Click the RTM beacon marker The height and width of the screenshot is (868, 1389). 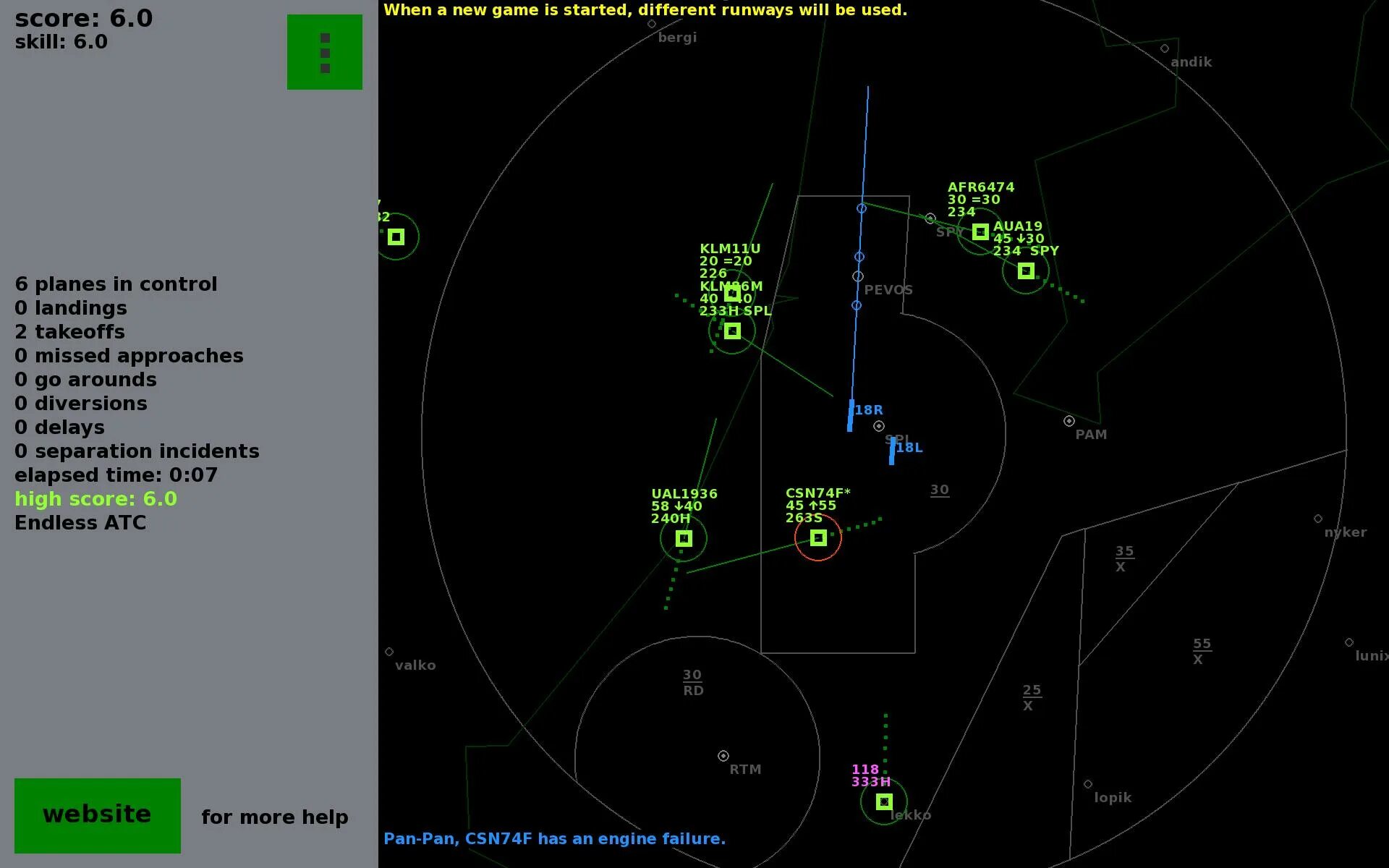coord(723,755)
